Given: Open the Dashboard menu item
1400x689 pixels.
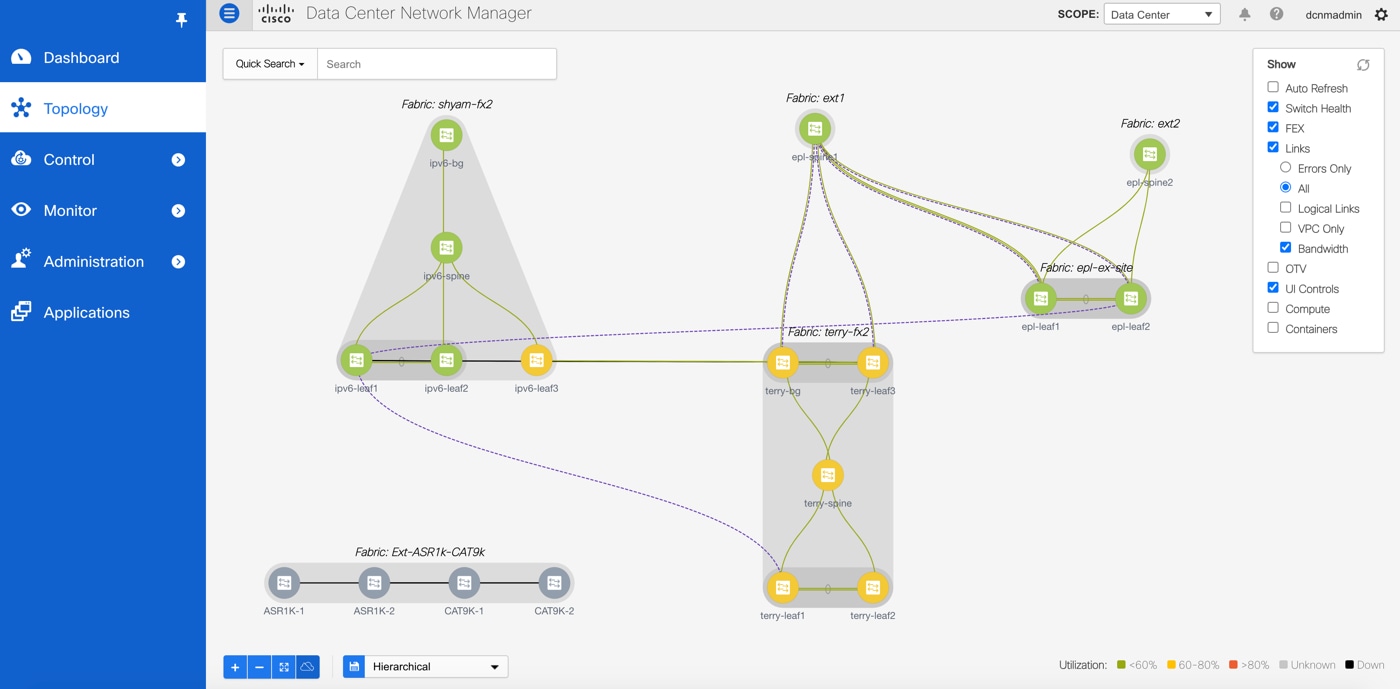Looking at the screenshot, I should tap(103, 58).
